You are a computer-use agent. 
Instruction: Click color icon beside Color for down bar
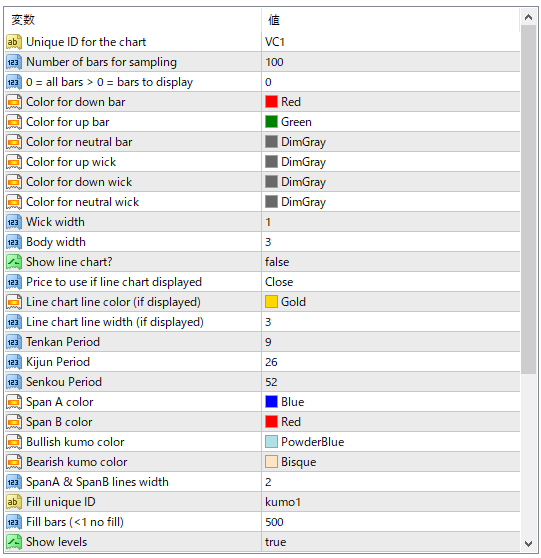tap(14, 102)
